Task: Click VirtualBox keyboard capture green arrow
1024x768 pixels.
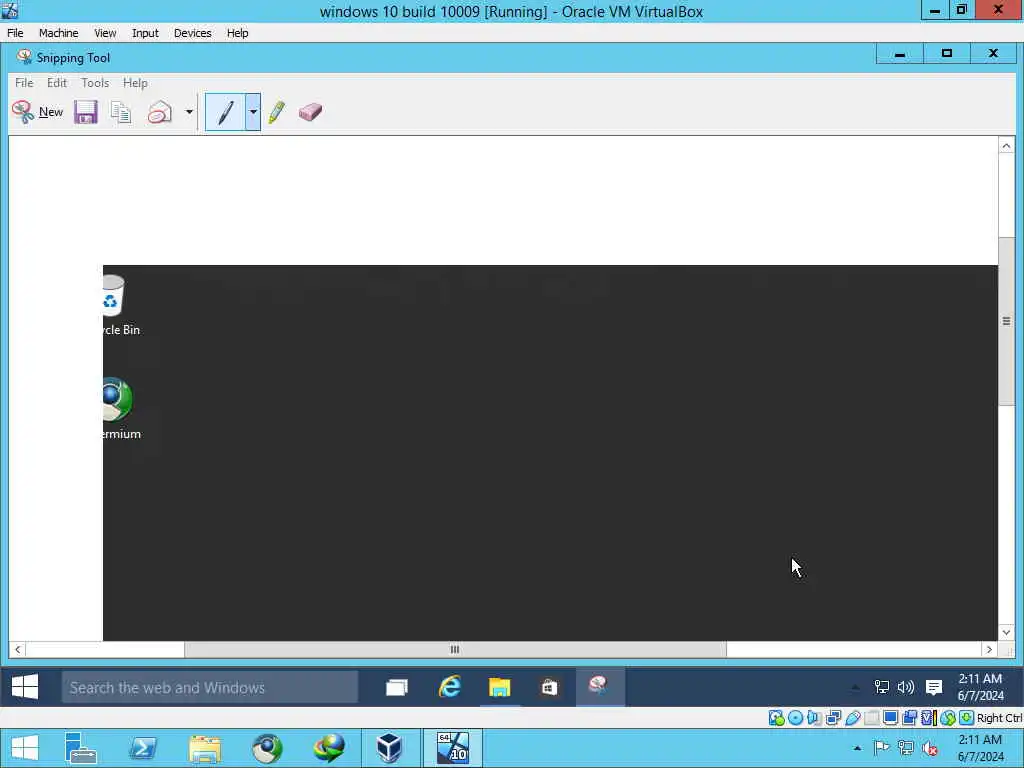Action: click(x=967, y=718)
